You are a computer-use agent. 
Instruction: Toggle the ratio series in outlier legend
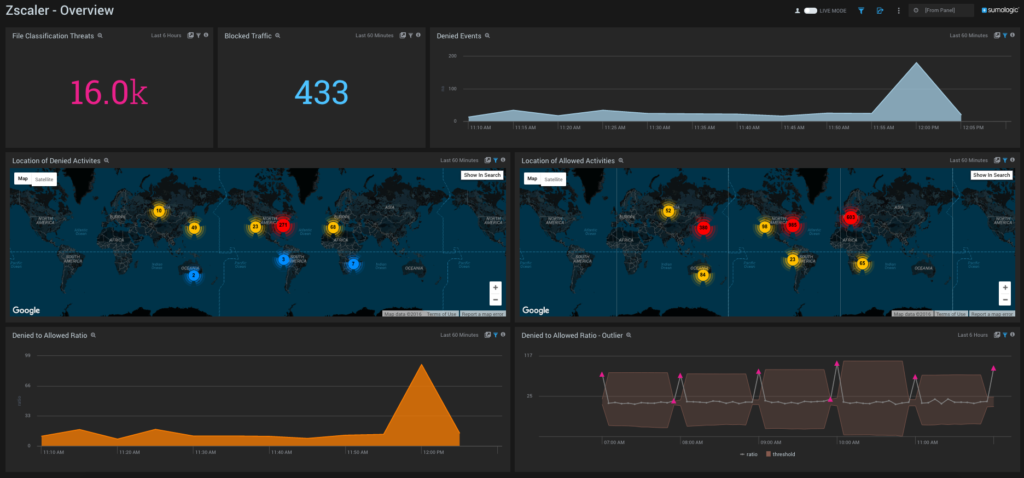click(x=748, y=454)
